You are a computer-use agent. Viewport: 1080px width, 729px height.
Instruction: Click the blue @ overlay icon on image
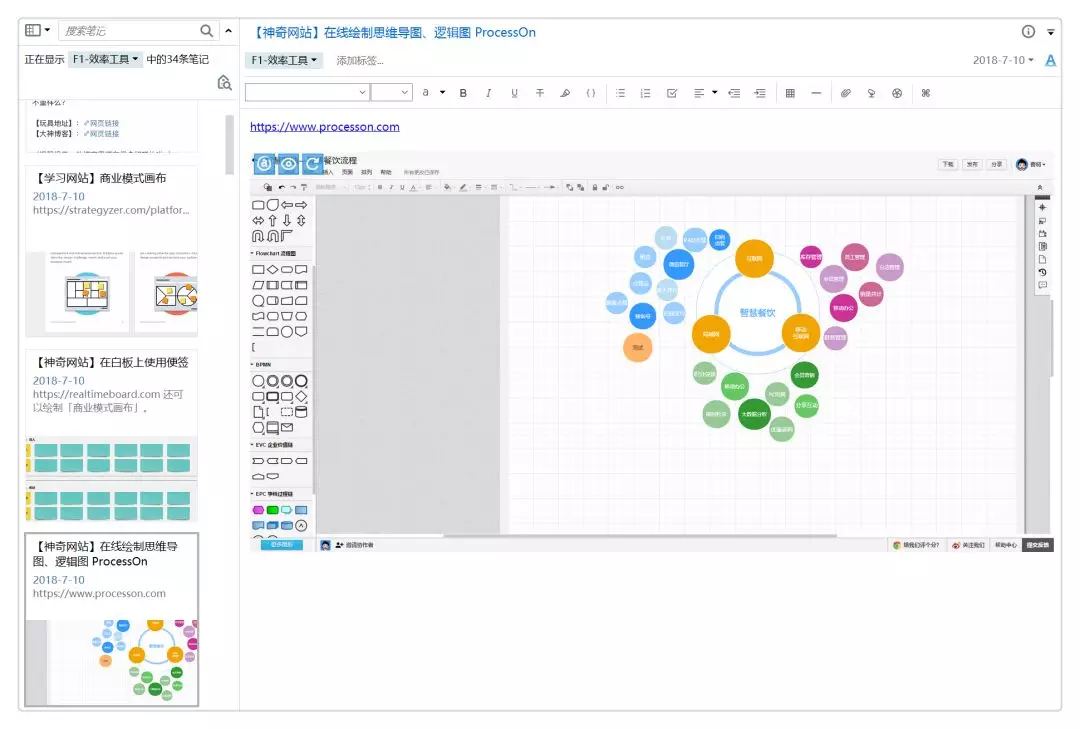pos(264,164)
